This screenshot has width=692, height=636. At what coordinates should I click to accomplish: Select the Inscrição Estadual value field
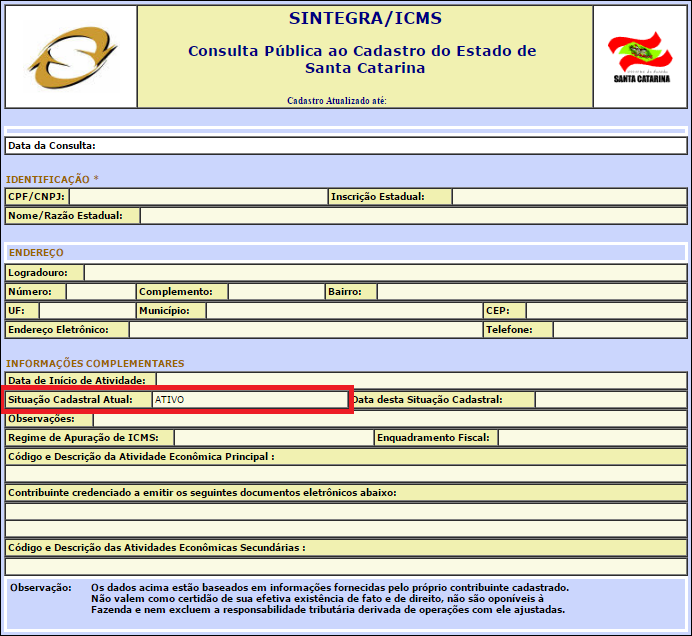click(x=569, y=197)
